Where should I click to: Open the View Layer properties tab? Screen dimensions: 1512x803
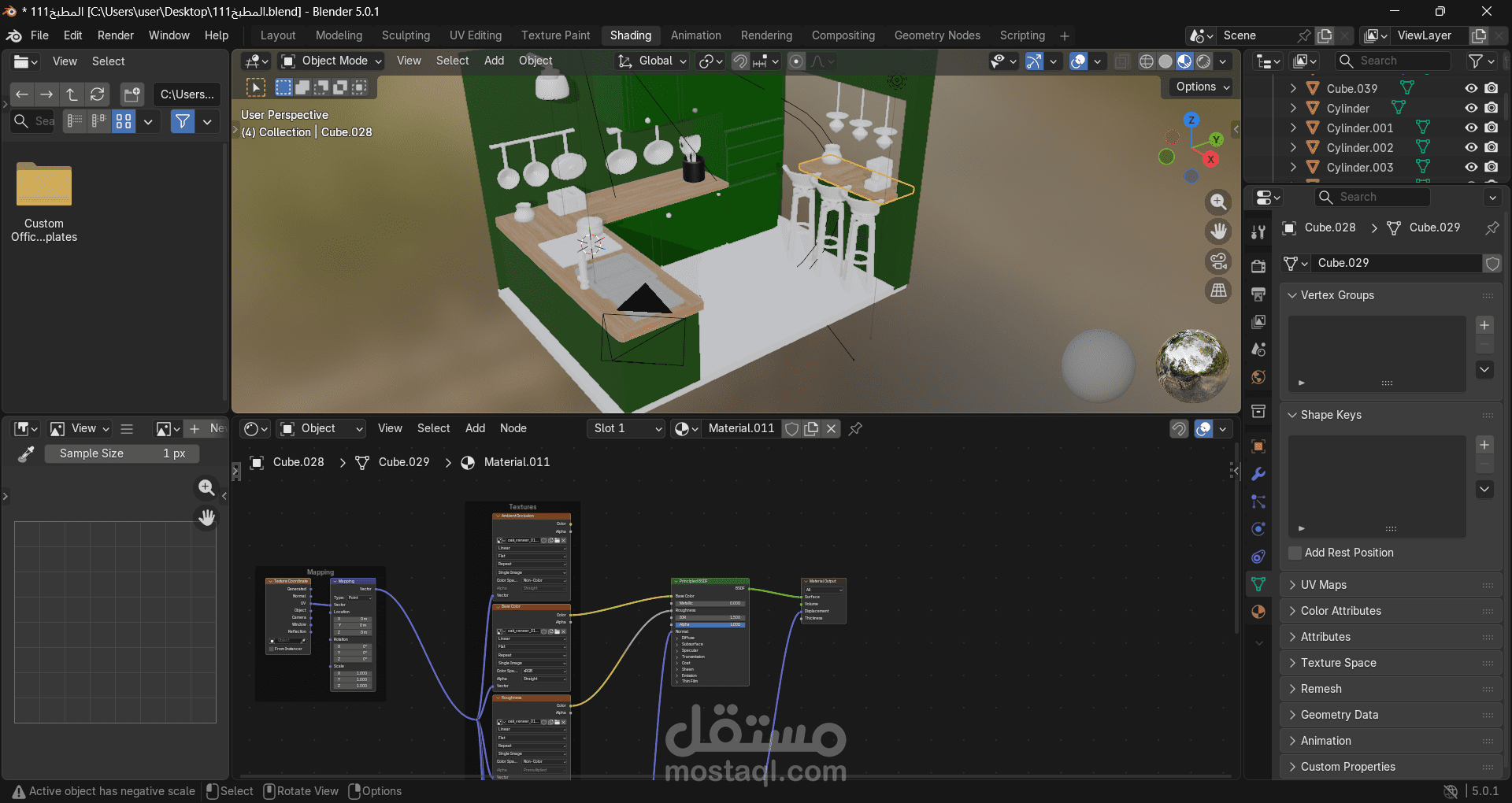pos(1258,321)
